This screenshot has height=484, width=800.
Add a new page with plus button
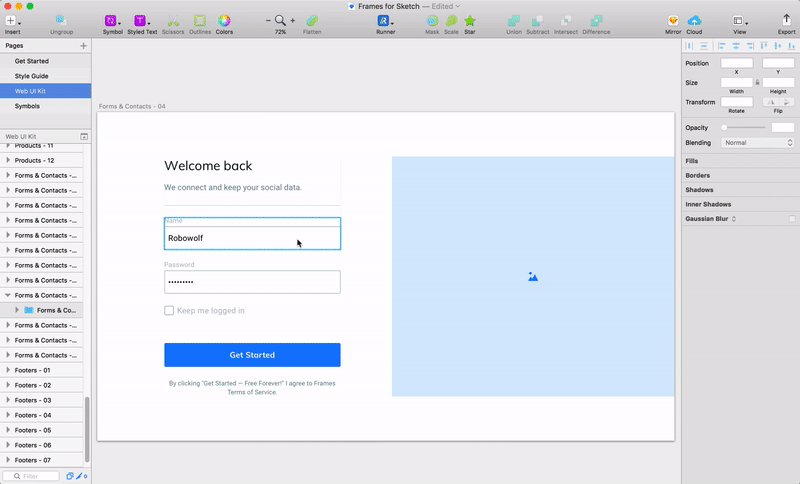click(84, 45)
